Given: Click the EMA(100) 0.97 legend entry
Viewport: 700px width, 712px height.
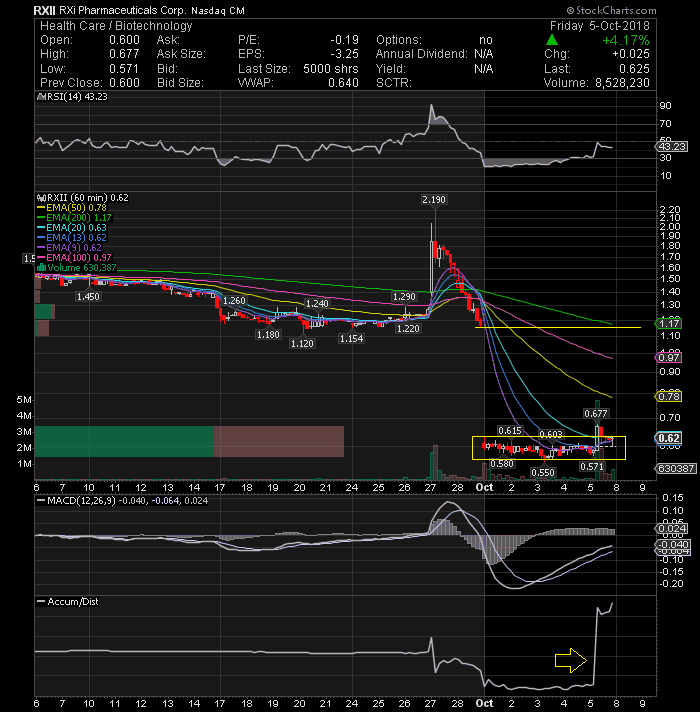Looking at the screenshot, I should [74, 258].
